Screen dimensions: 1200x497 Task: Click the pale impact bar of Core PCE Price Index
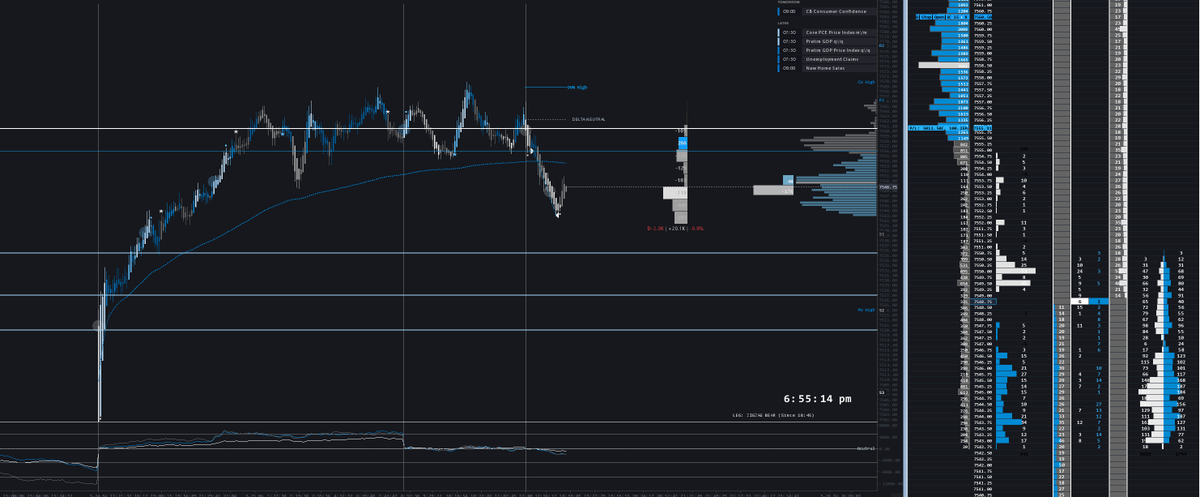[779, 33]
